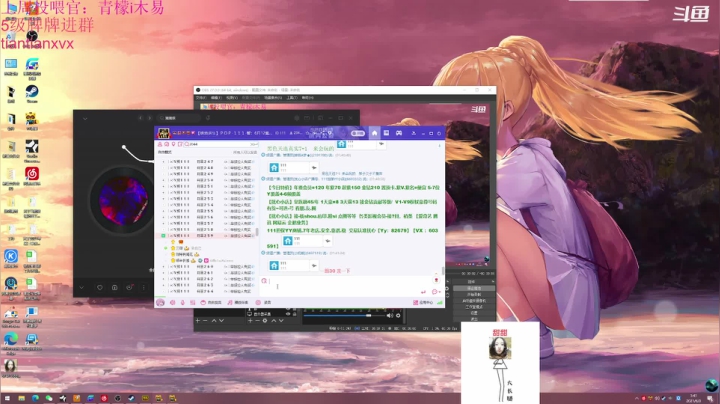Open the emoji dropdown beside YY send arrow
The height and width of the screenshot is (404, 720).
436,292
